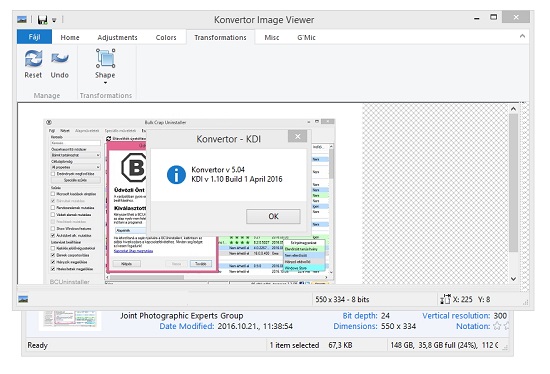Switch to the Home tab
This screenshot has height=374, width=550.
70,37
